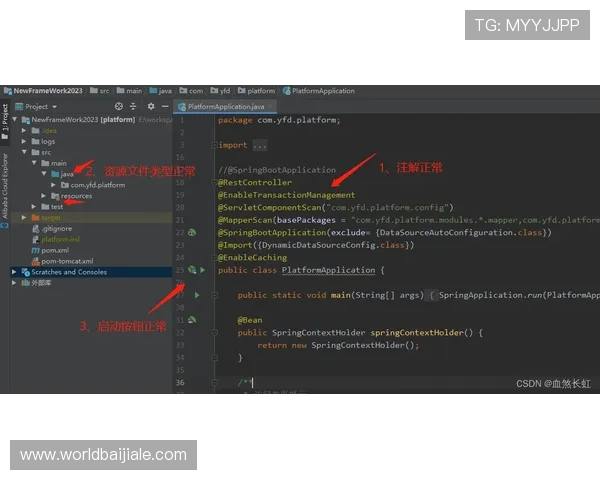Click the green run arrow beside PlatformApplication class

click(x=202, y=270)
